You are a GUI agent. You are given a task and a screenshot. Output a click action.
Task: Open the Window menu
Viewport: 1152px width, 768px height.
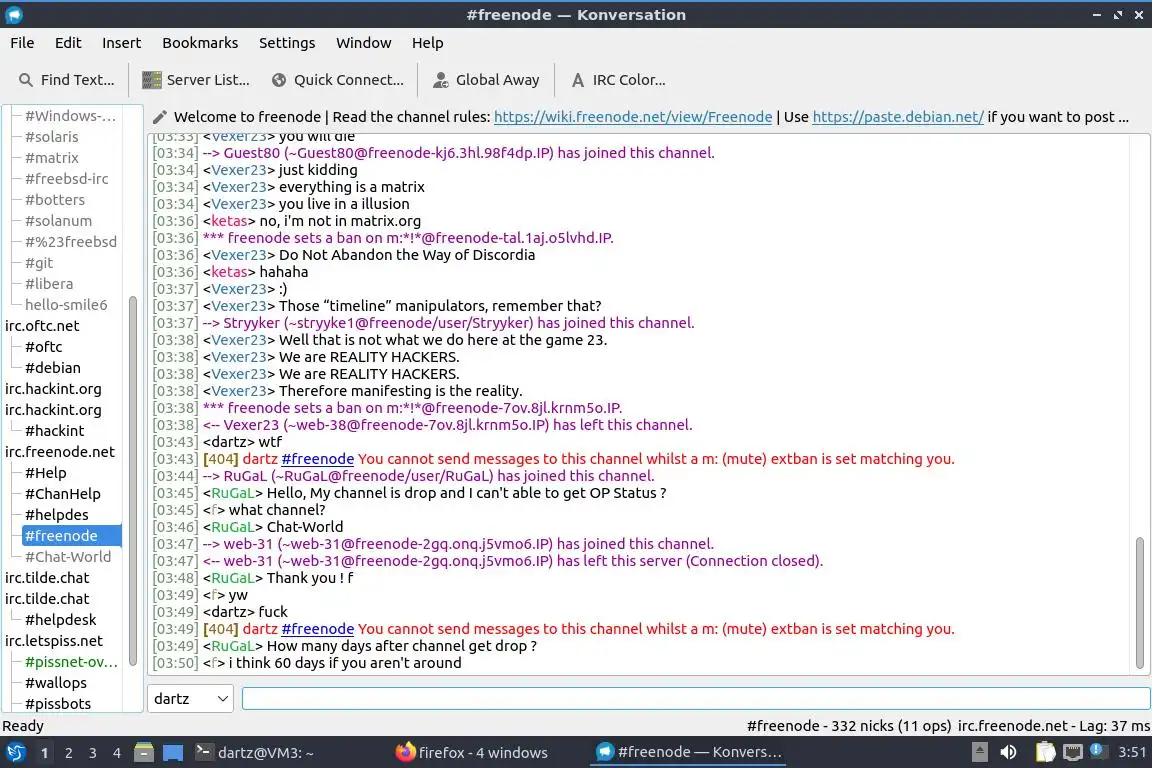click(x=364, y=43)
